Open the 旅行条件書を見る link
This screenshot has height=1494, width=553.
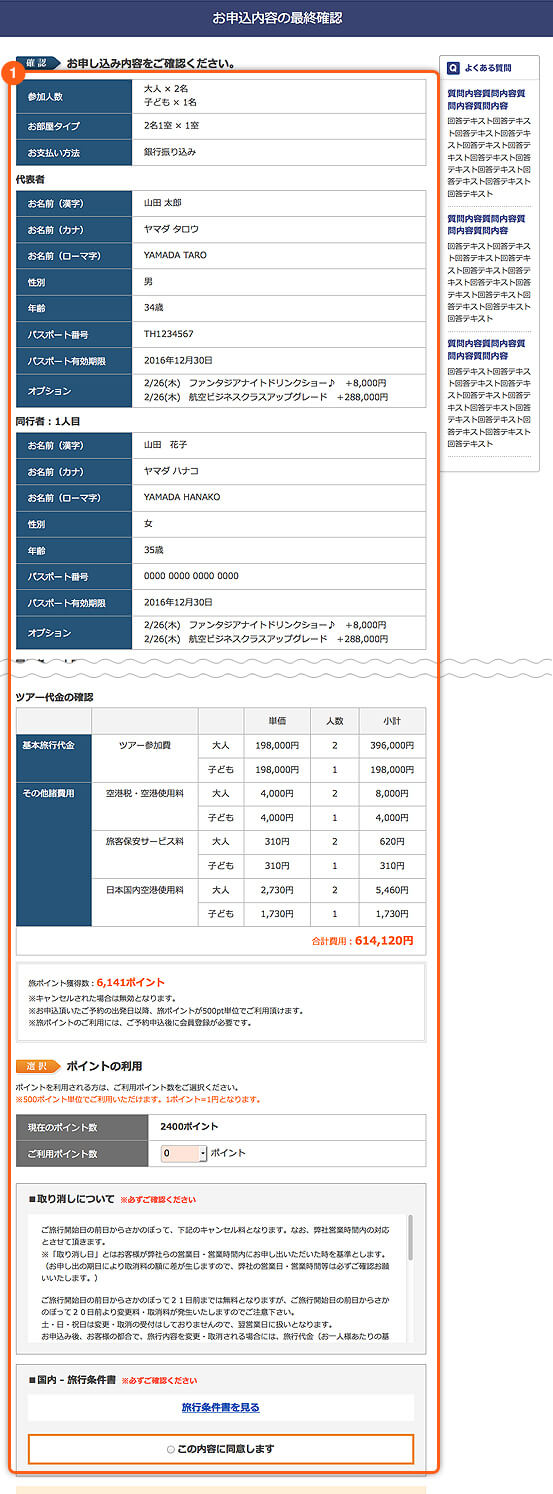tap(221, 1407)
